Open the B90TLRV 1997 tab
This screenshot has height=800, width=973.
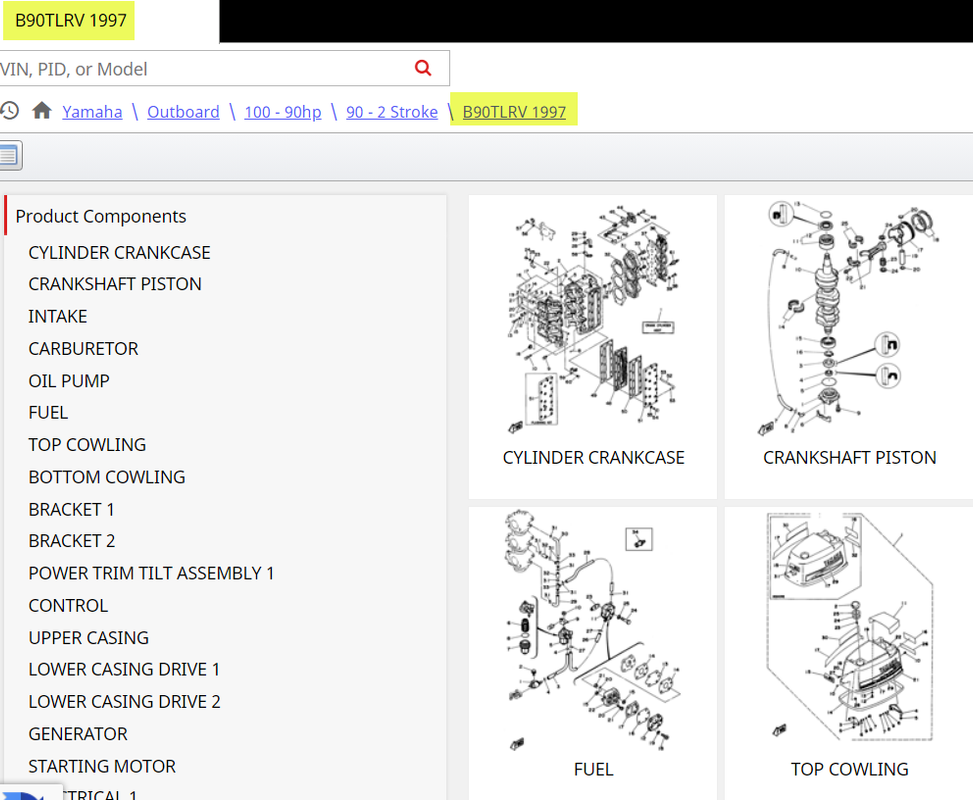coord(71,20)
